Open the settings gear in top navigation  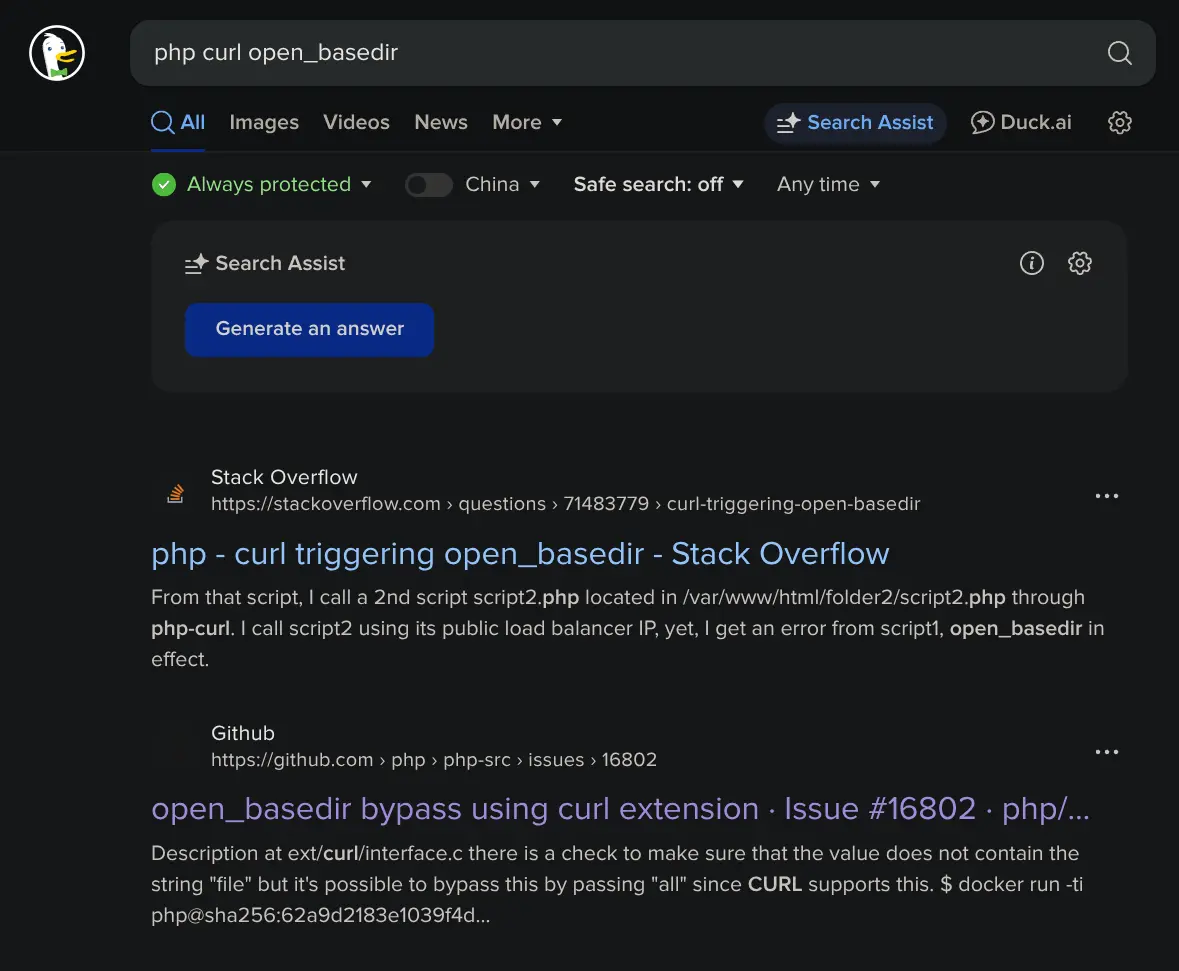pyautogui.click(x=1119, y=123)
